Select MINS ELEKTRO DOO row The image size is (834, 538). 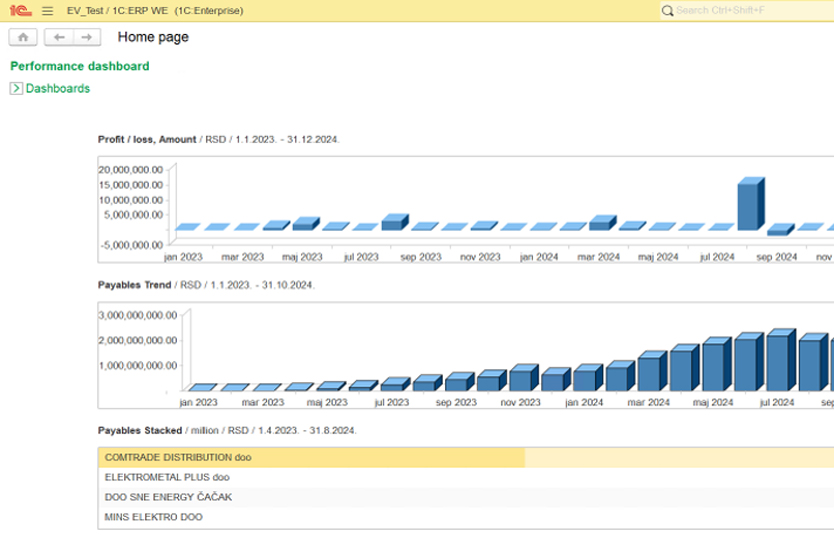466,517
